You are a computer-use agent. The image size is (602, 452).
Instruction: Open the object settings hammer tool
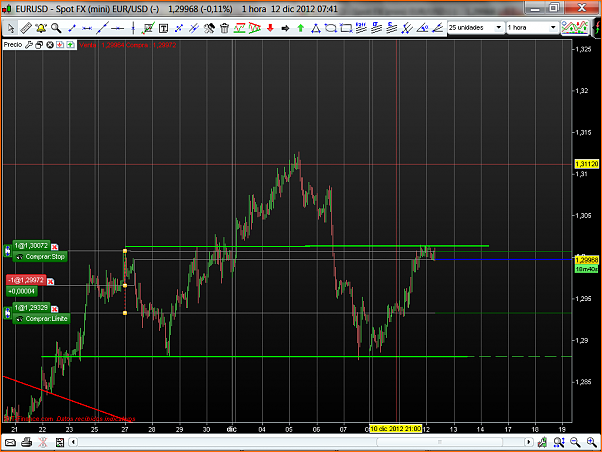[209, 28]
